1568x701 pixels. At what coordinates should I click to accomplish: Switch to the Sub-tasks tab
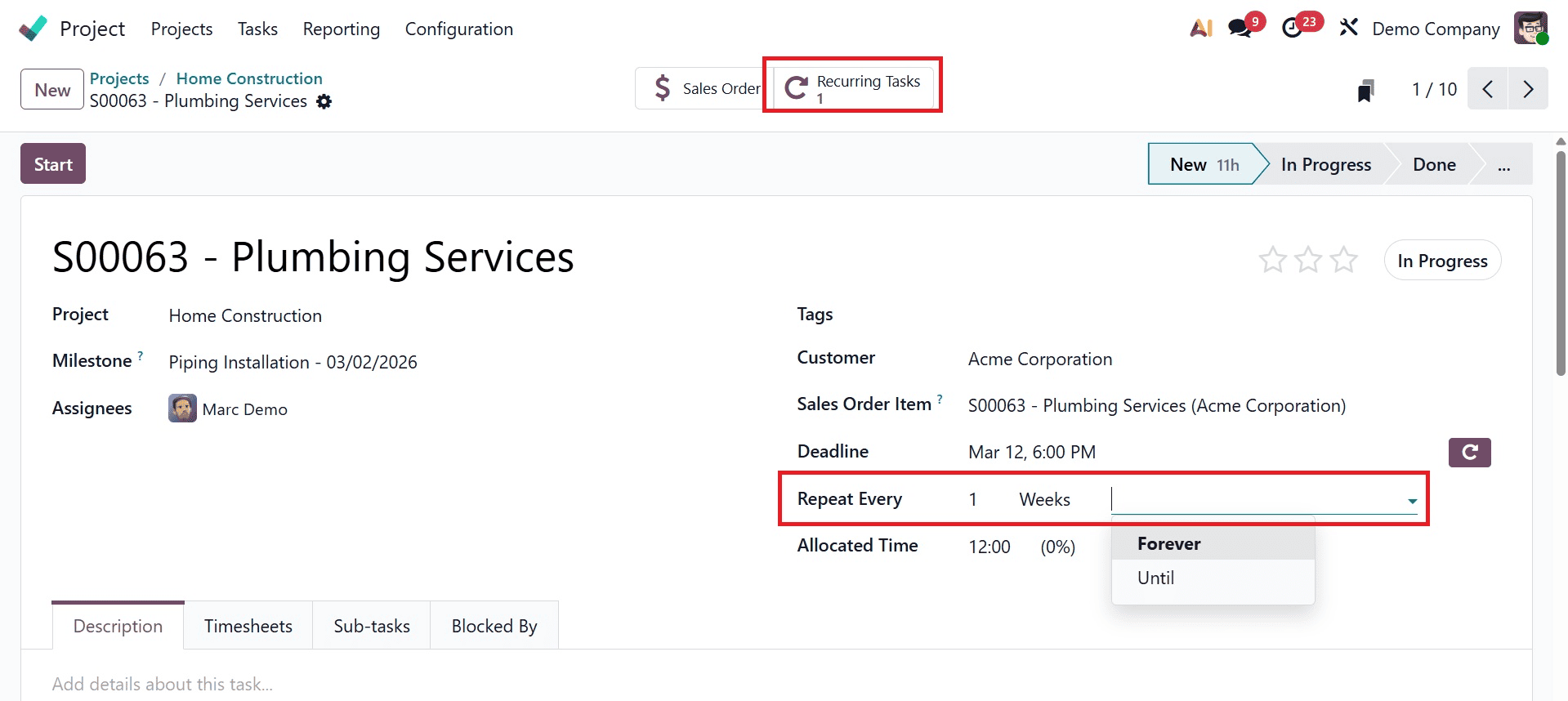click(372, 626)
